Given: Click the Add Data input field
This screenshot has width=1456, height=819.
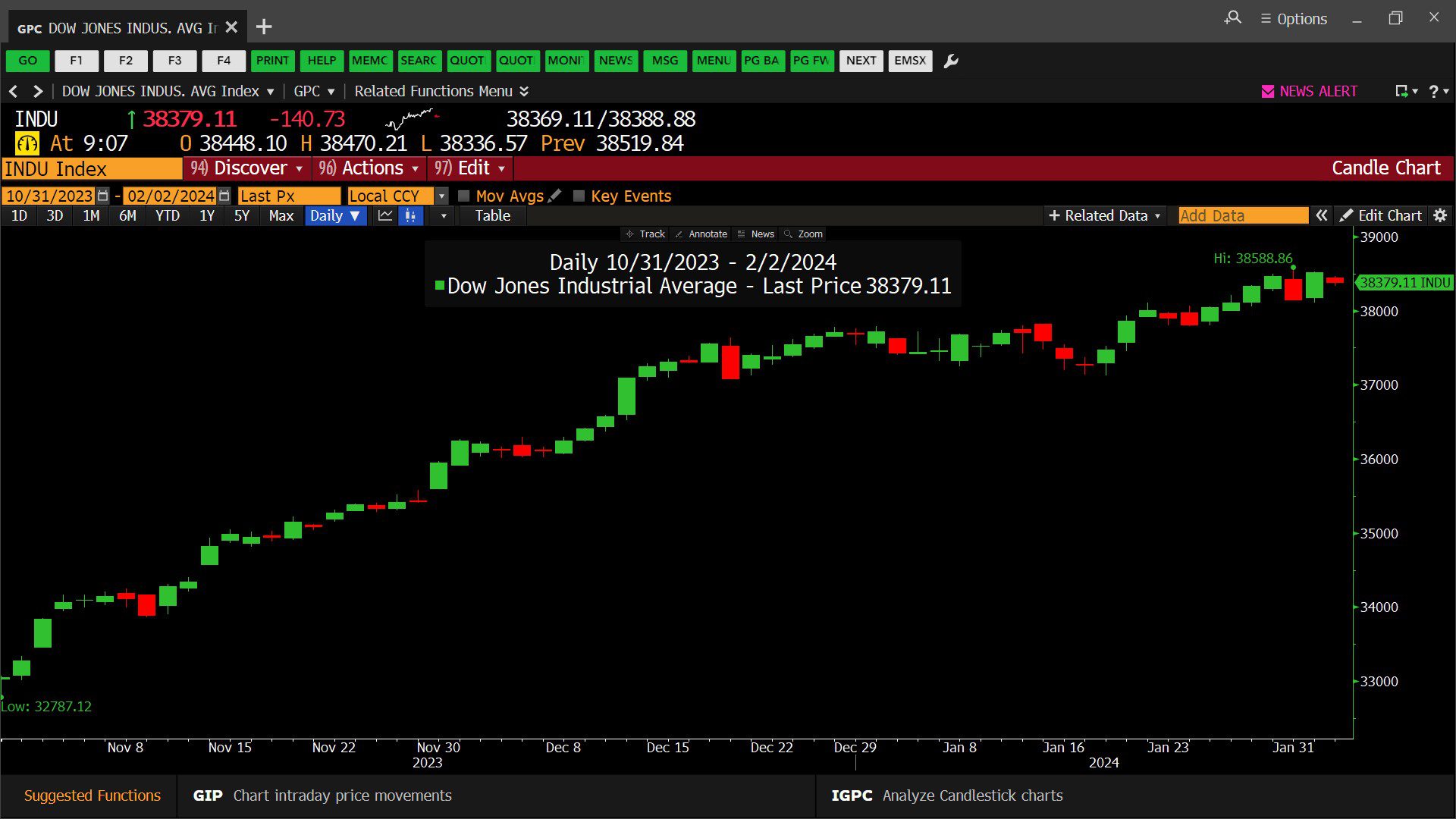Looking at the screenshot, I should pos(1243,215).
